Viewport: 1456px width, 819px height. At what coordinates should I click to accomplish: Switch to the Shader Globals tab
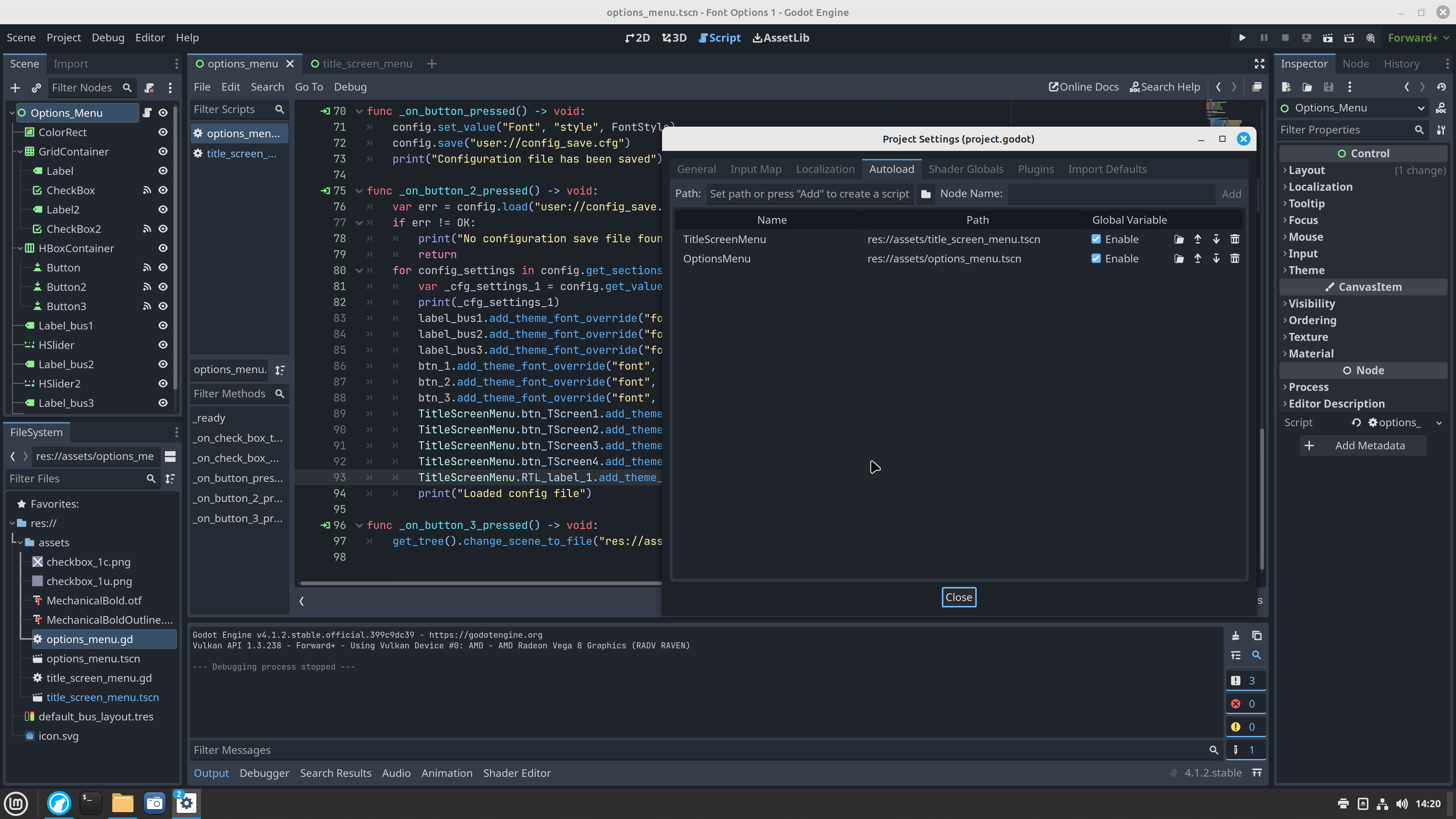966,169
